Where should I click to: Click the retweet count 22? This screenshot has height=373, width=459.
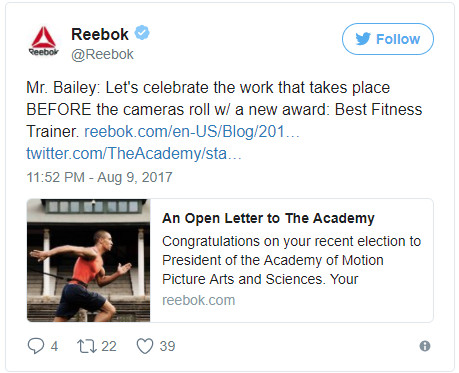point(109,346)
